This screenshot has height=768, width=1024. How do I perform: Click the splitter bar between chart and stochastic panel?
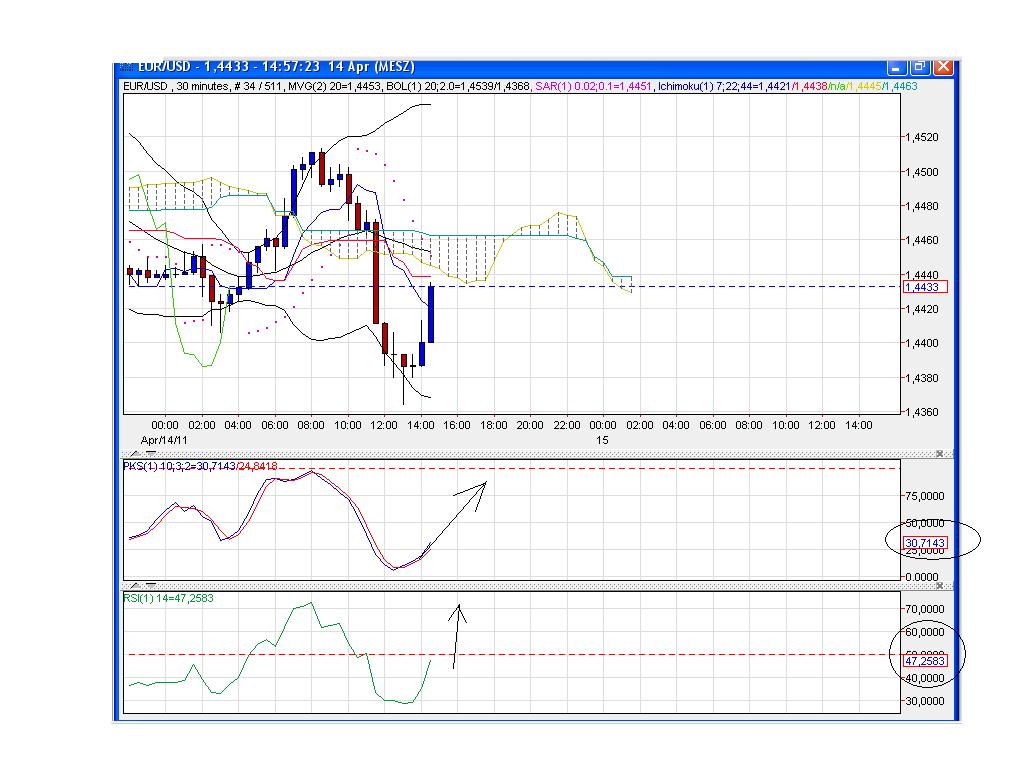click(500, 454)
